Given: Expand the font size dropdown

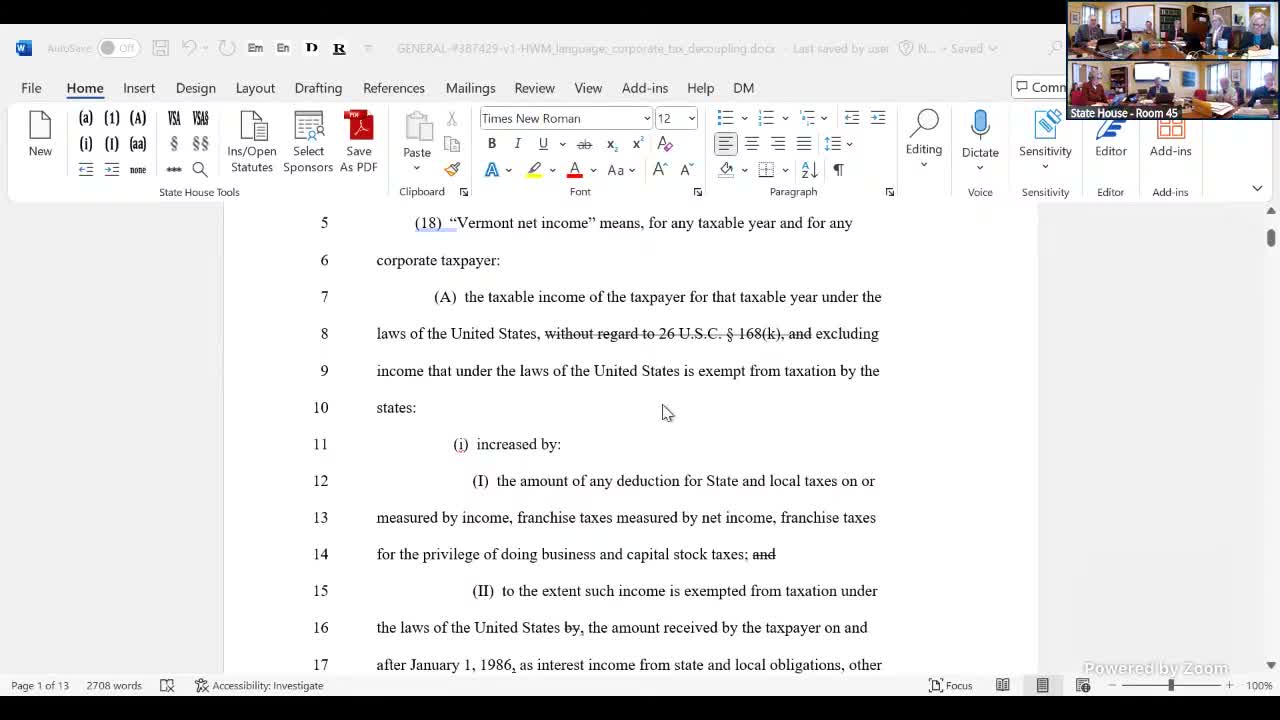Looking at the screenshot, I should click(691, 118).
